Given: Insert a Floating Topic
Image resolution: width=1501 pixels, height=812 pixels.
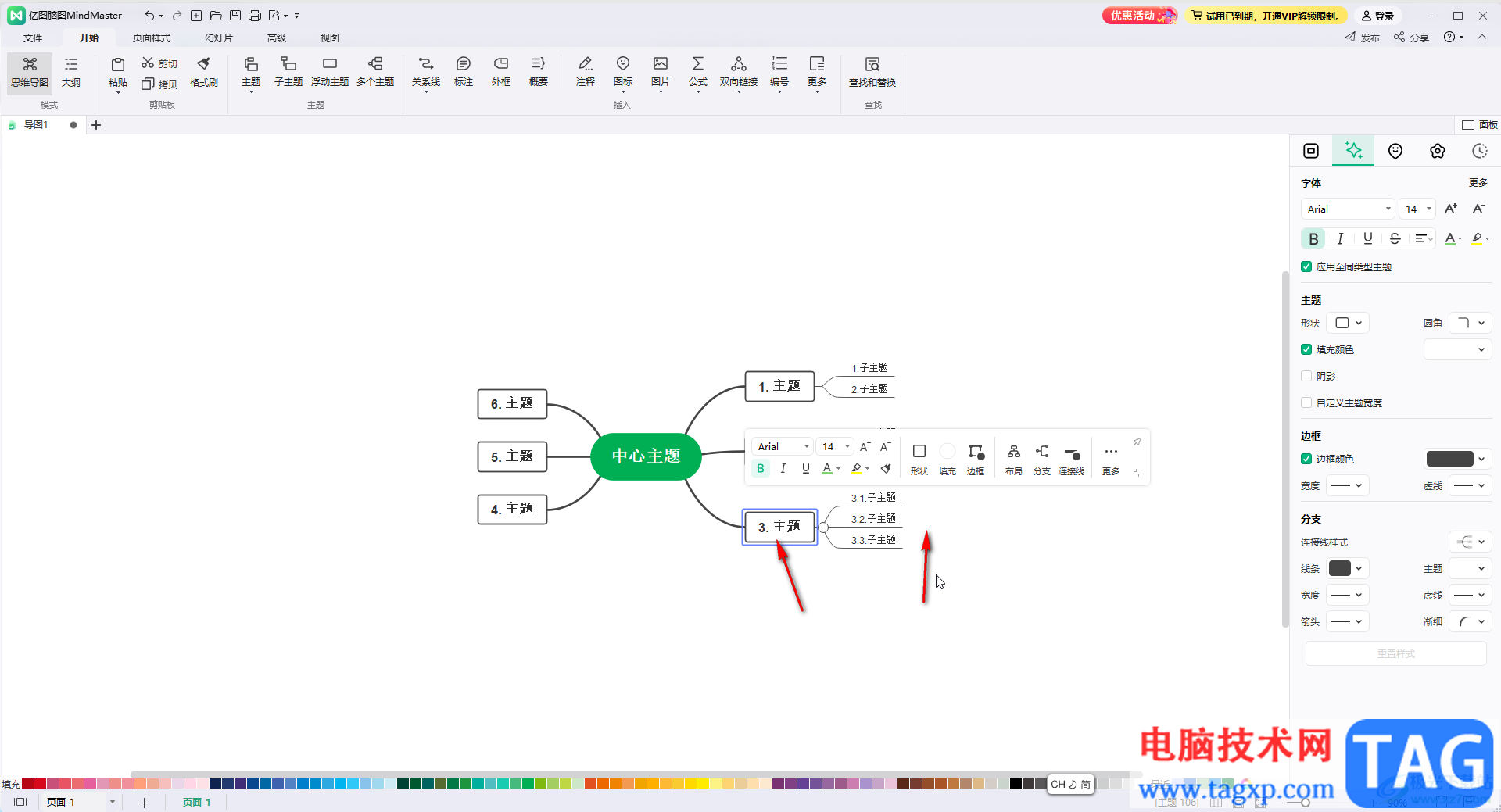Looking at the screenshot, I should (329, 72).
